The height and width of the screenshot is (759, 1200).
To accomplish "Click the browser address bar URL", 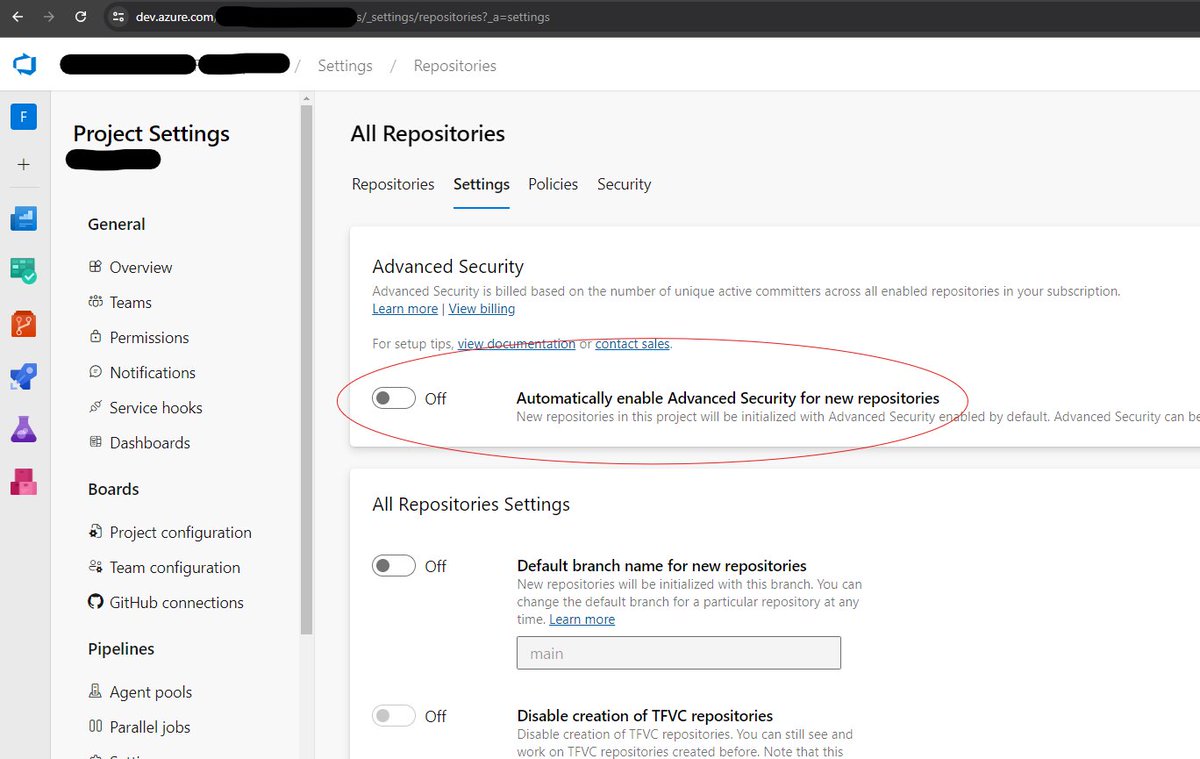I will coord(343,17).
